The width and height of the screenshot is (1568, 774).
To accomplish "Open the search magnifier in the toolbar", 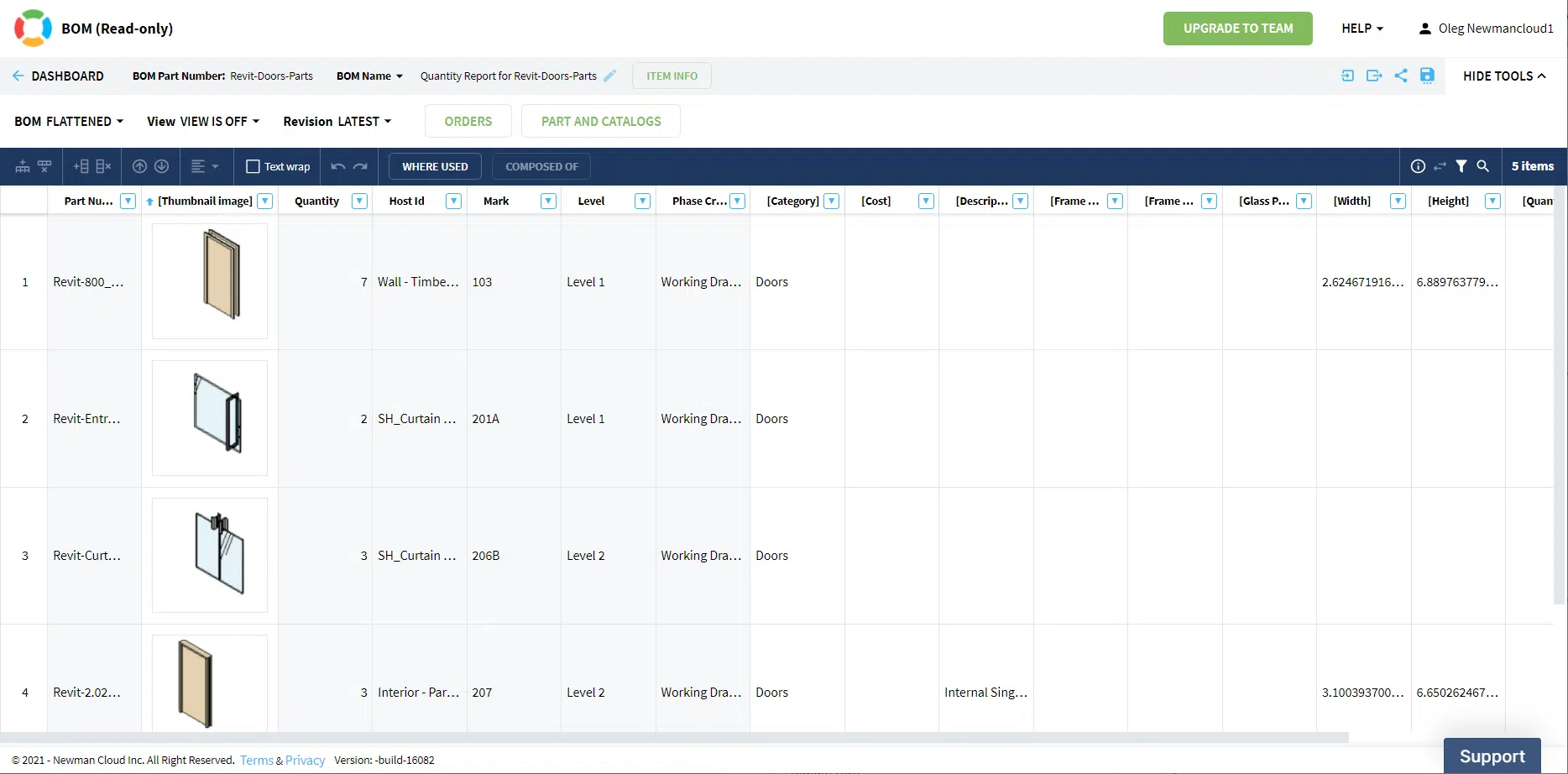I will click(1483, 166).
